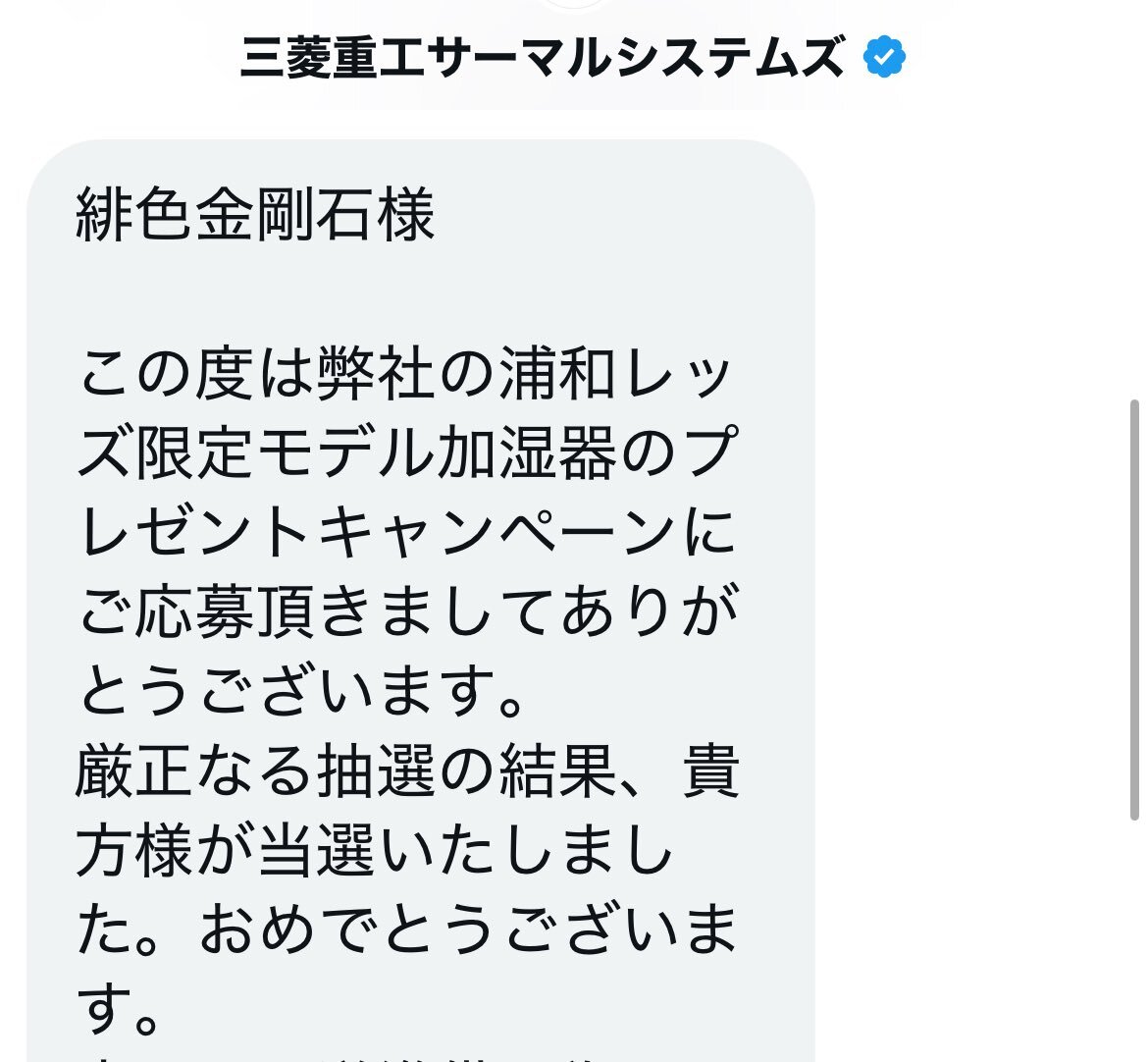The height and width of the screenshot is (1062, 1148).
Task: Click the word 弊社 in the first sentence
Action: click(376, 374)
